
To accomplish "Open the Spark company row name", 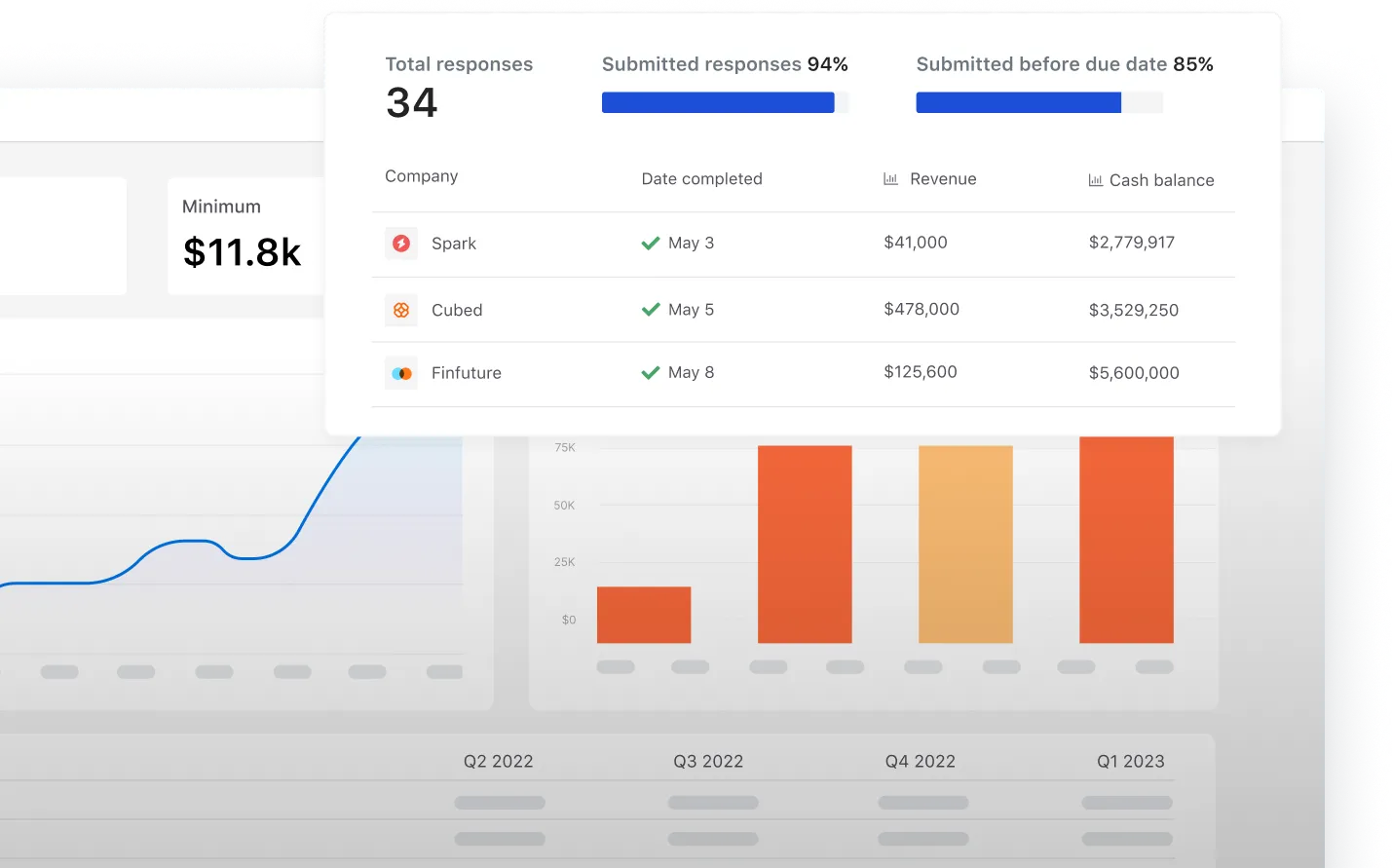I will (x=454, y=244).
